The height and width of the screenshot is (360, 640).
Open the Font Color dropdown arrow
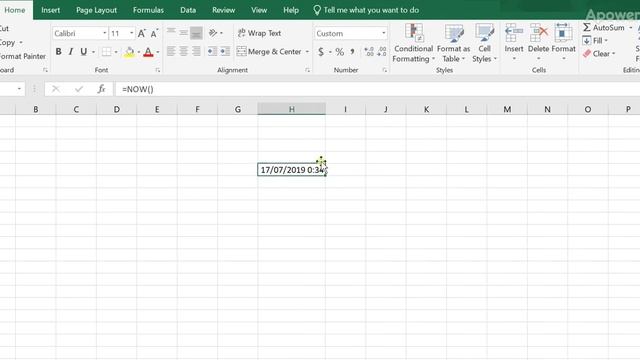[158, 52]
